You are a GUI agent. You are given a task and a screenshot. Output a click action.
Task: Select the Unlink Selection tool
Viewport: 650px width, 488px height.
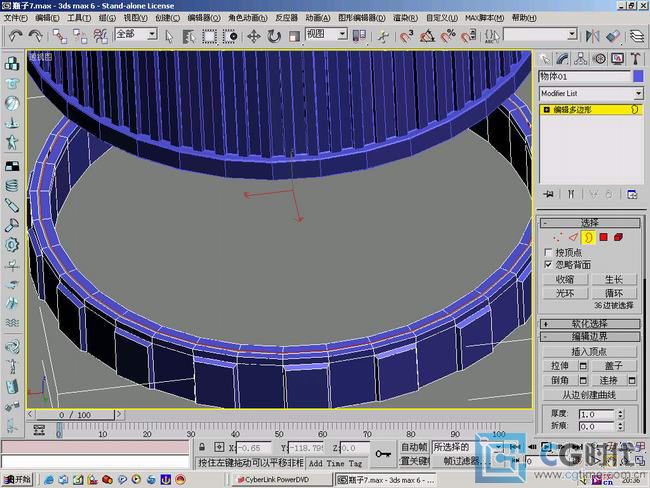pos(80,36)
